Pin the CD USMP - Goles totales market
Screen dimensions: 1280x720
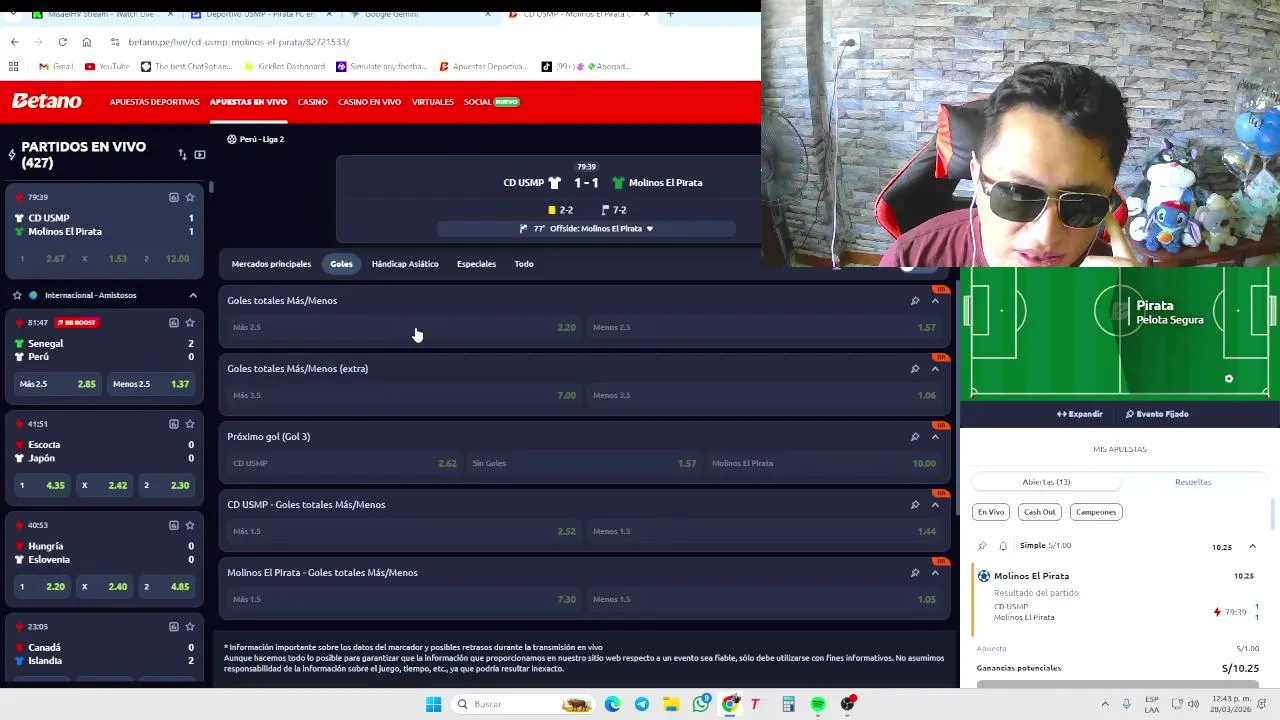915,505
